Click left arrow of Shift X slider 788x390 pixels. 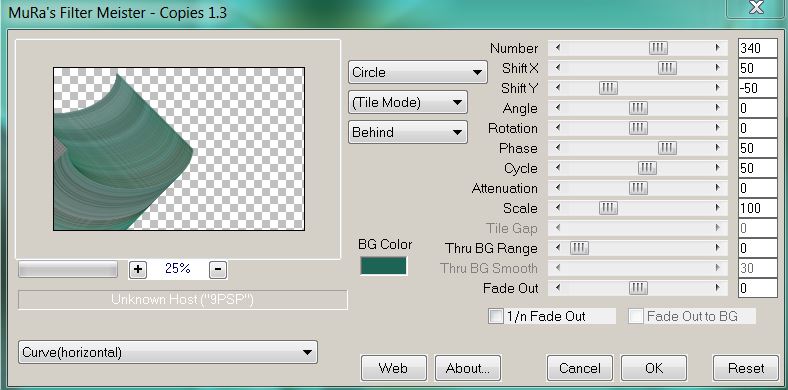558,68
